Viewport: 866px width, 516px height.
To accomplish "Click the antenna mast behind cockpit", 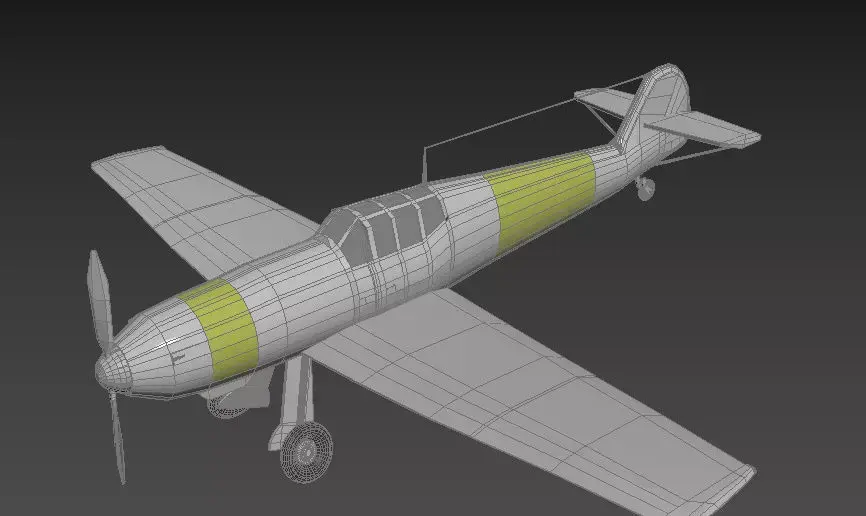I will point(424,165).
